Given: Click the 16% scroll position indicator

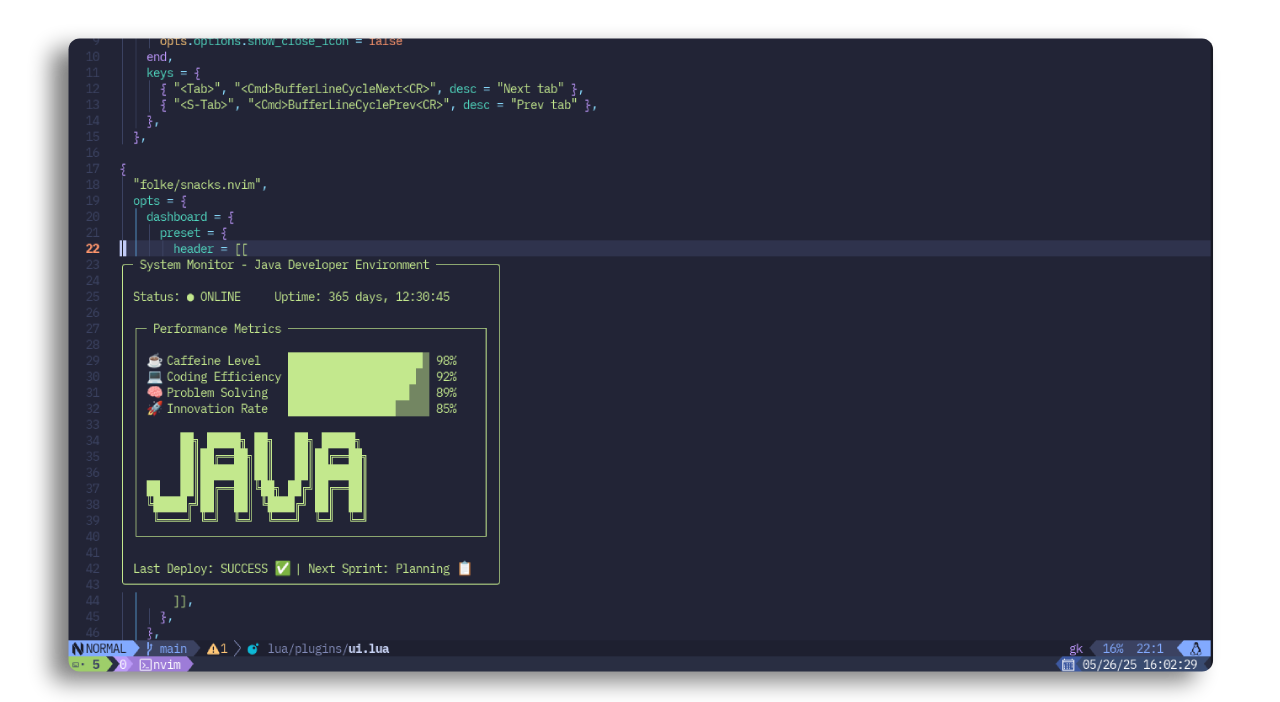Looking at the screenshot, I should [x=1113, y=649].
